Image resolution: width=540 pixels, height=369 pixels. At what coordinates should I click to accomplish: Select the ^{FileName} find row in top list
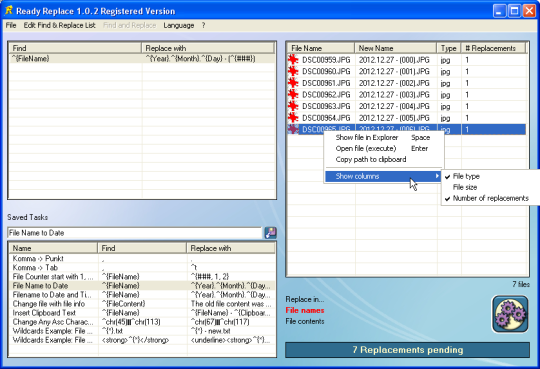click(142, 59)
